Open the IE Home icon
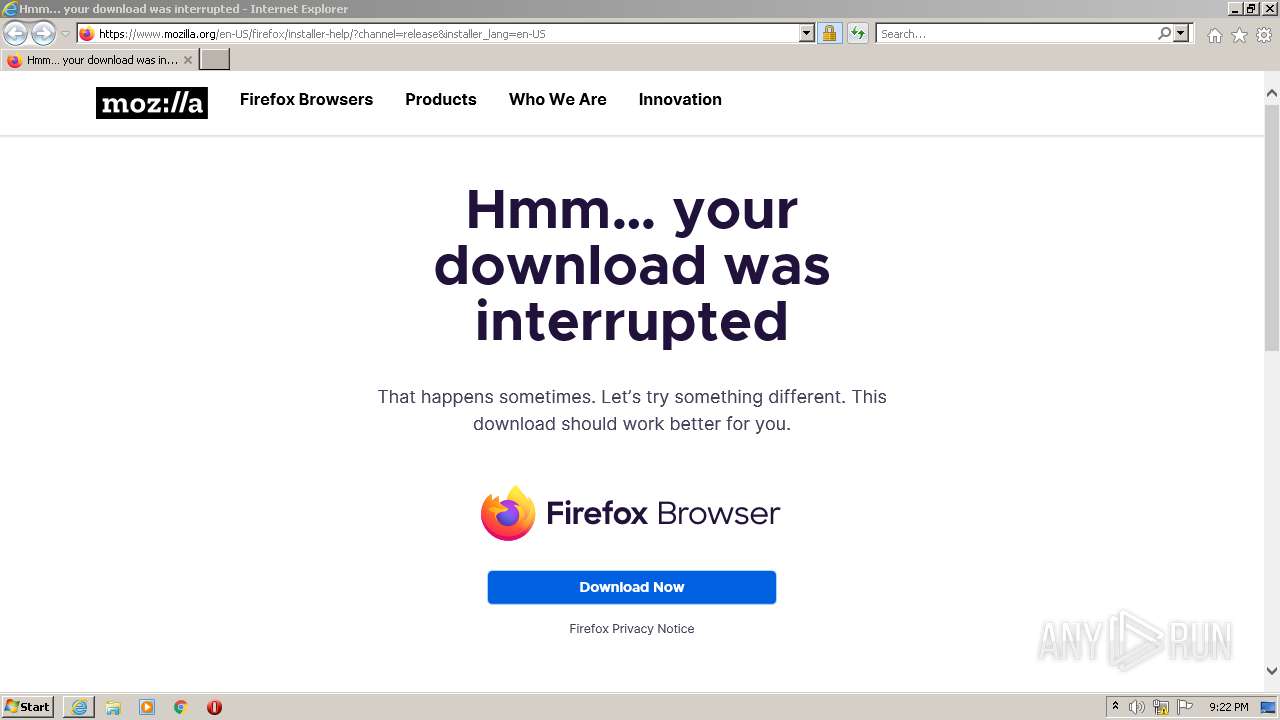This screenshot has width=1280, height=720. (1214, 35)
